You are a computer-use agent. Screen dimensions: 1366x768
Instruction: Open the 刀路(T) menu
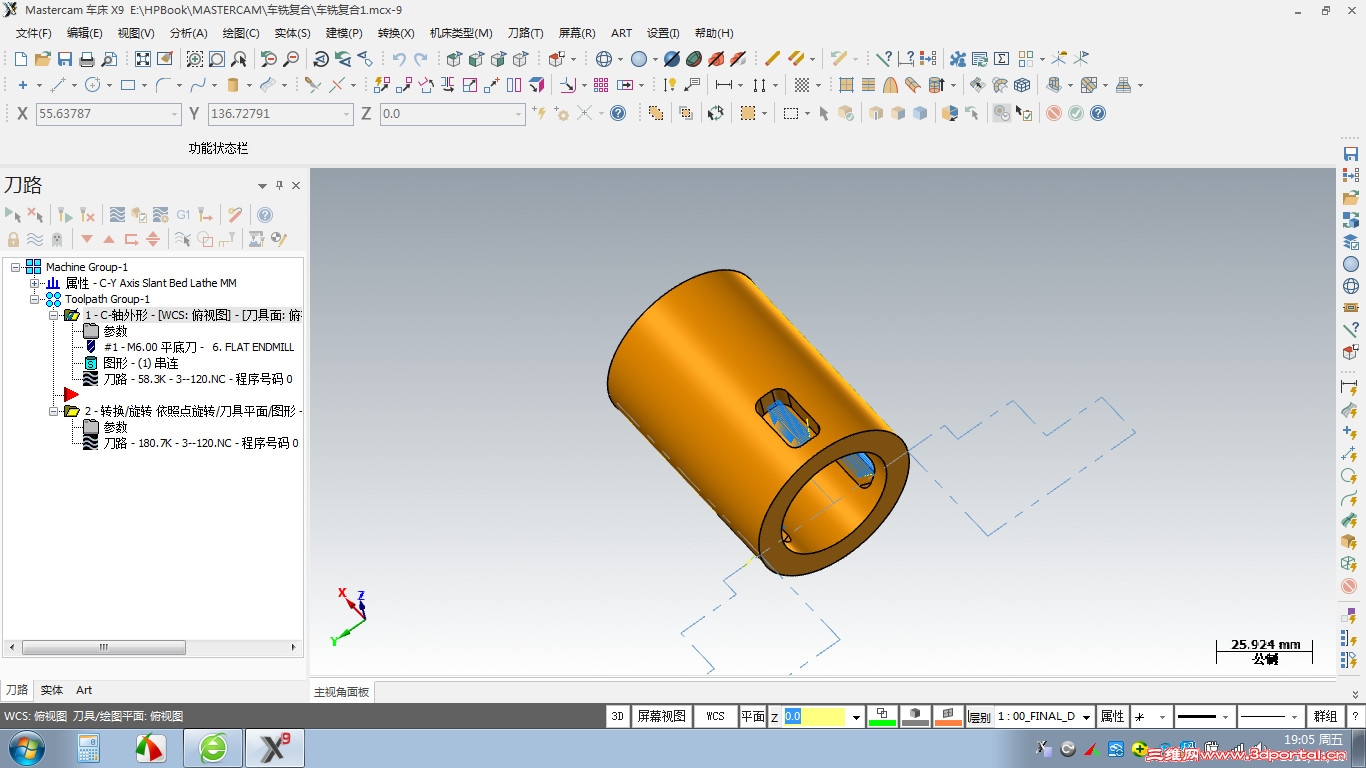pyautogui.click(x=525, y=33)
